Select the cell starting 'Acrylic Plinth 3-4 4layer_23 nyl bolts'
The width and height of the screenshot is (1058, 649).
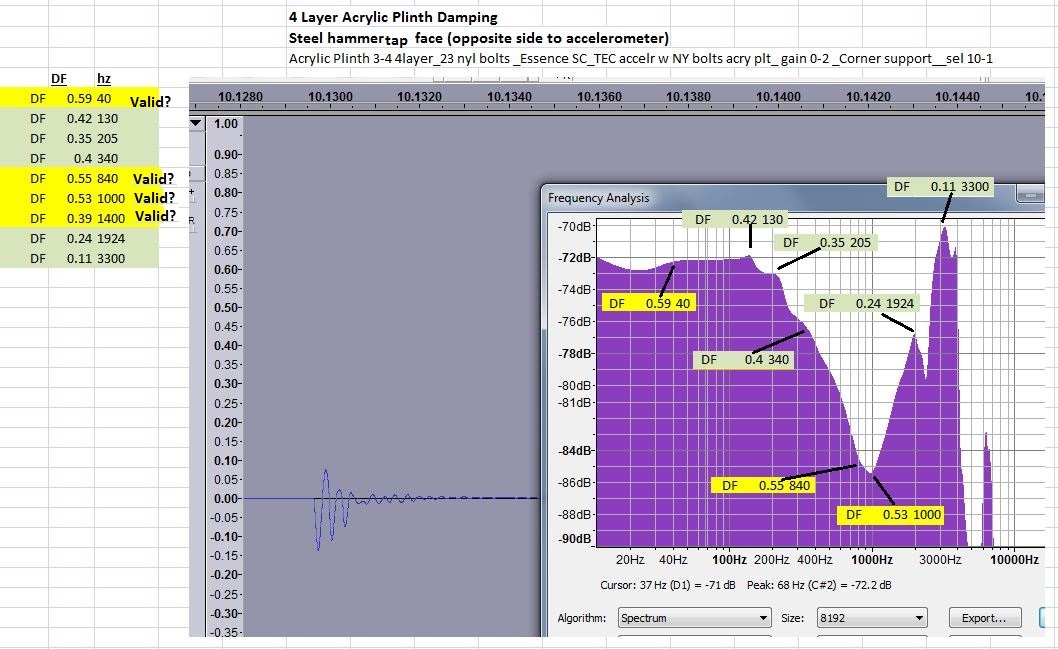[x=641, y=59]
